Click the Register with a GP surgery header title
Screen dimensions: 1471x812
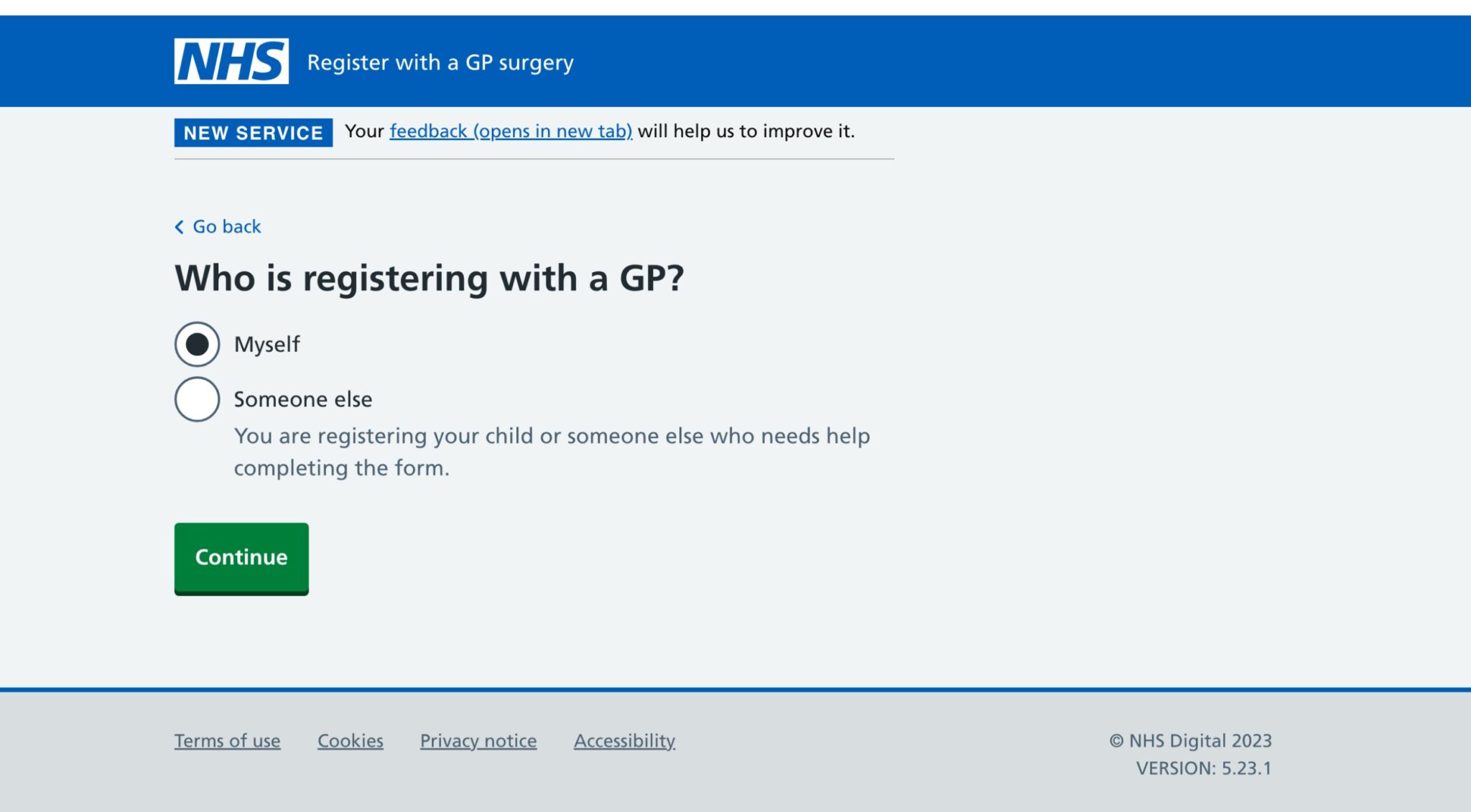tap(440, 62)
